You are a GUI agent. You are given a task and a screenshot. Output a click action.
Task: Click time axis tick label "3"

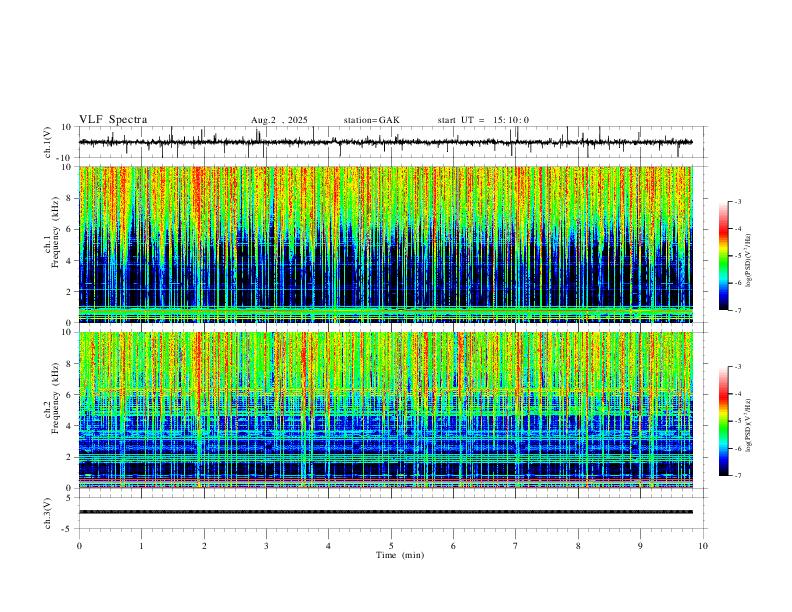pos(266,546)
